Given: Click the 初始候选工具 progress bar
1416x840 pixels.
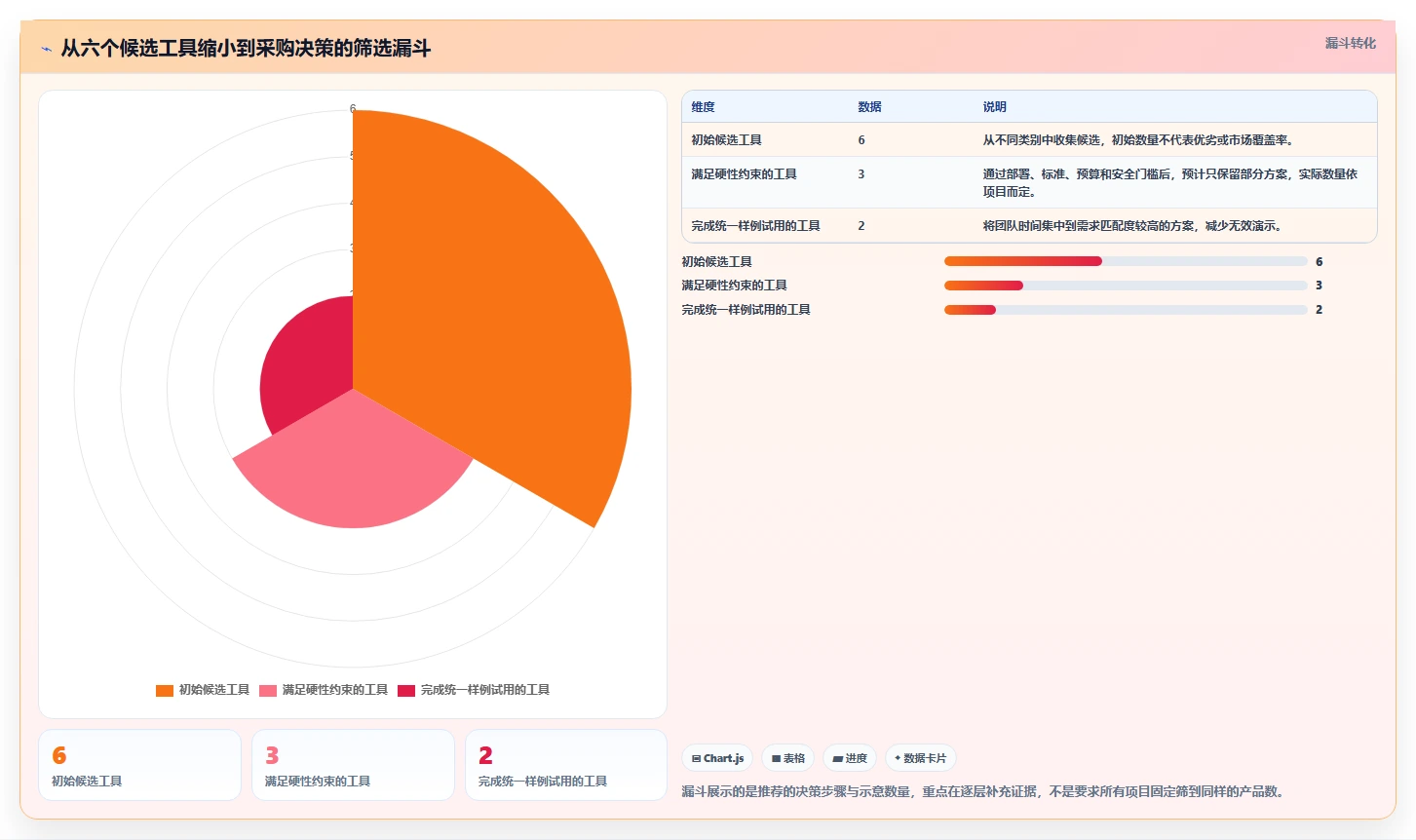Looking at the screenshot, I should 1126,261.
